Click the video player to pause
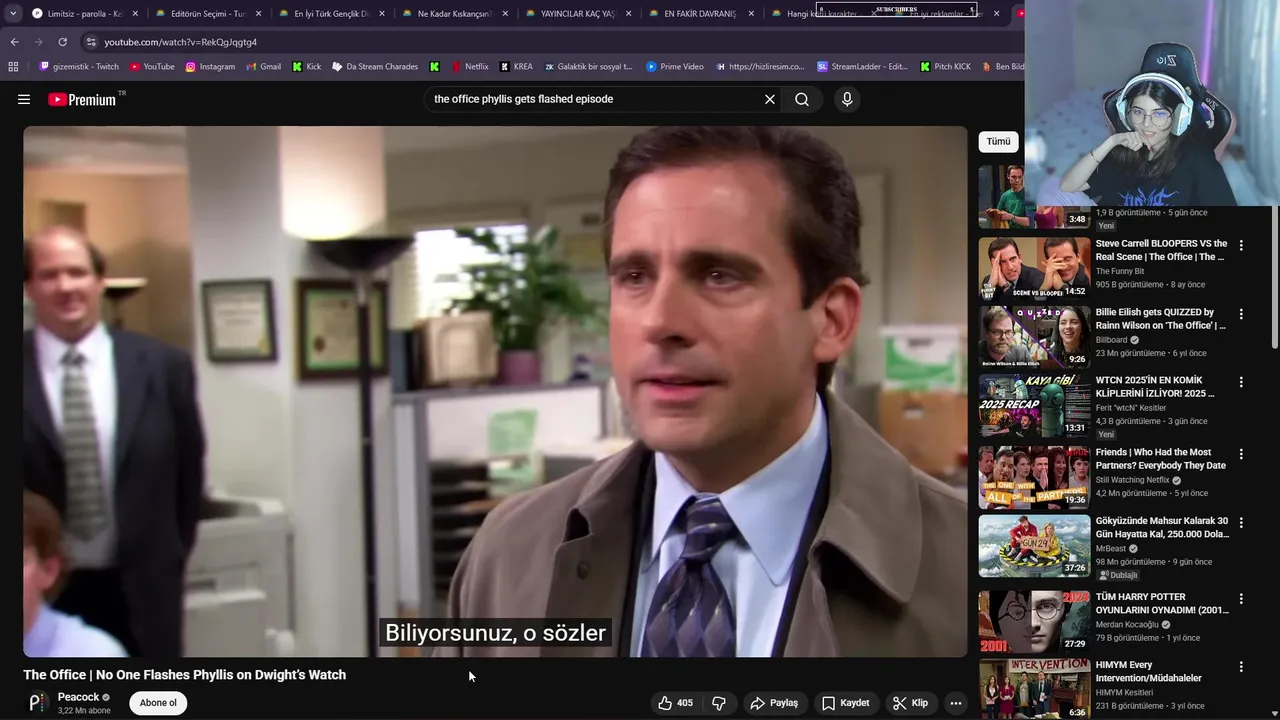Image resolution: width=1280 pixels, height=720 pixels. click(x=495, y=391)
